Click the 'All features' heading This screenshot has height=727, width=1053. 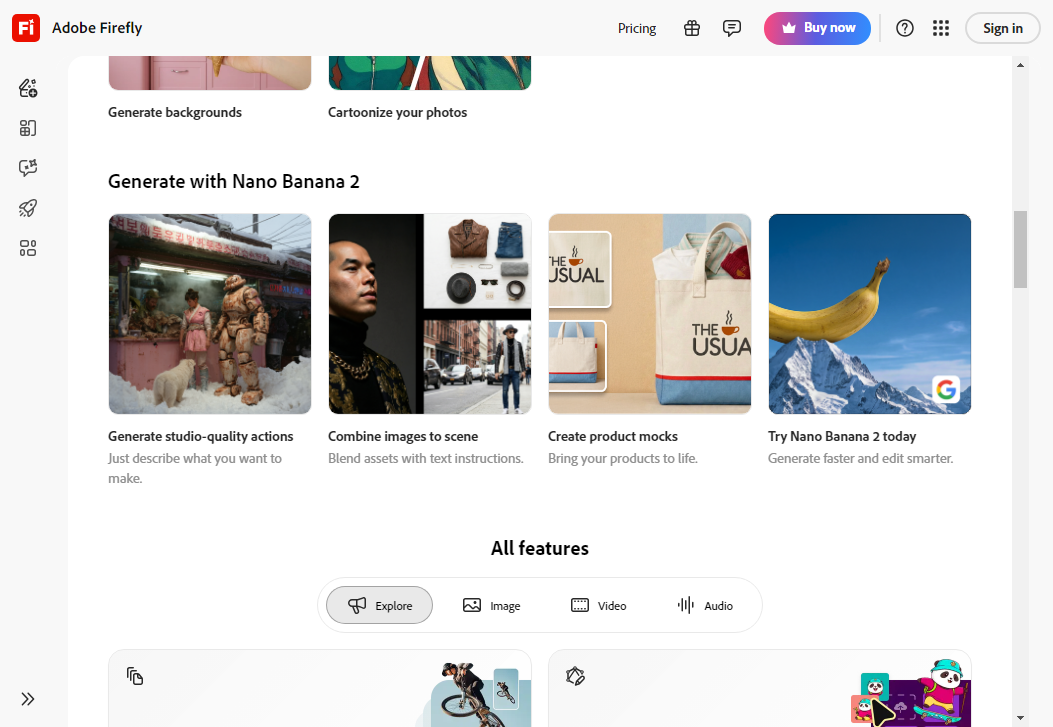[x=540, y=548]
